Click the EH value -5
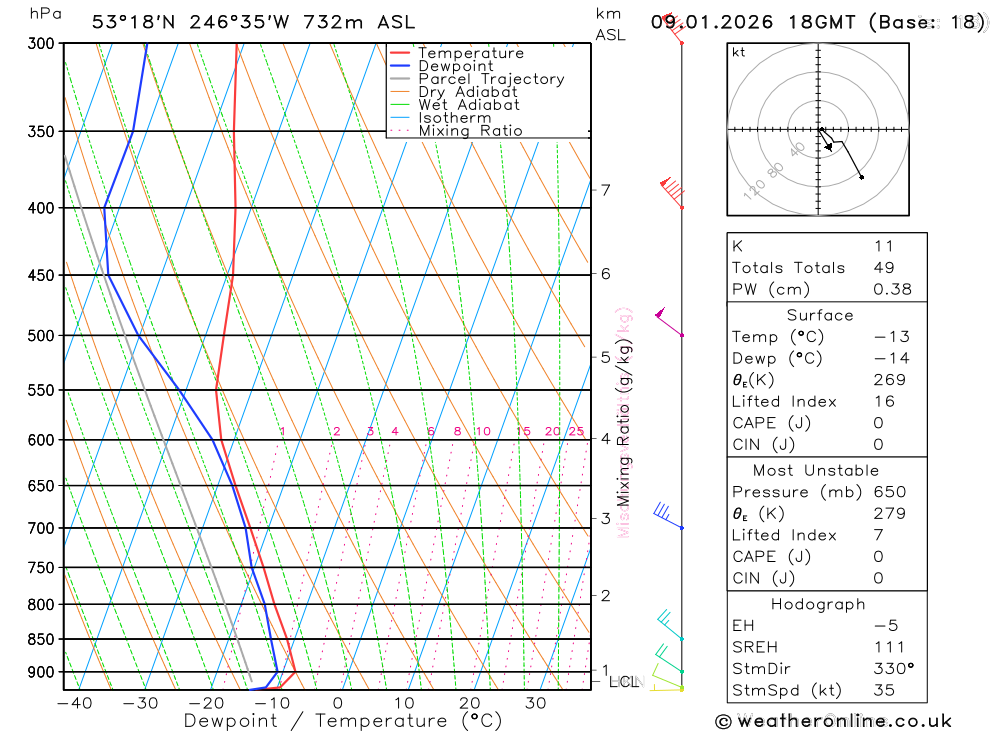The image size is (1000, 733). click(886, 626)
